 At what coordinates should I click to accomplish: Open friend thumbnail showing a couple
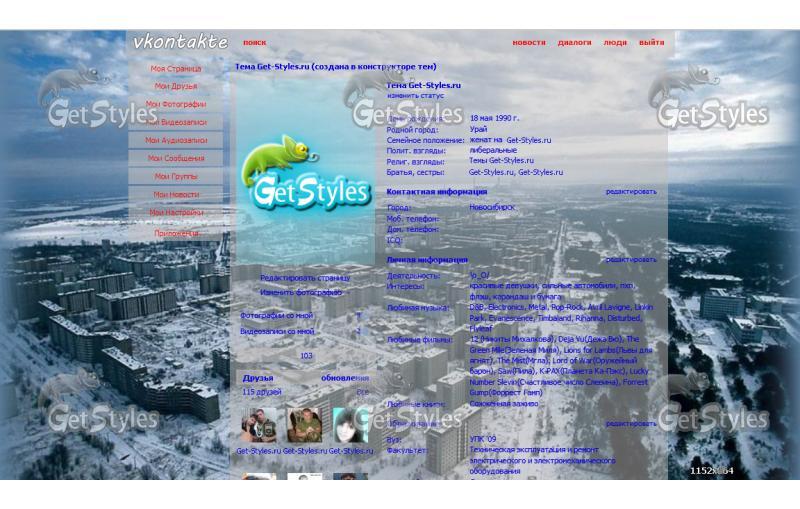click(x=259, y=425)
